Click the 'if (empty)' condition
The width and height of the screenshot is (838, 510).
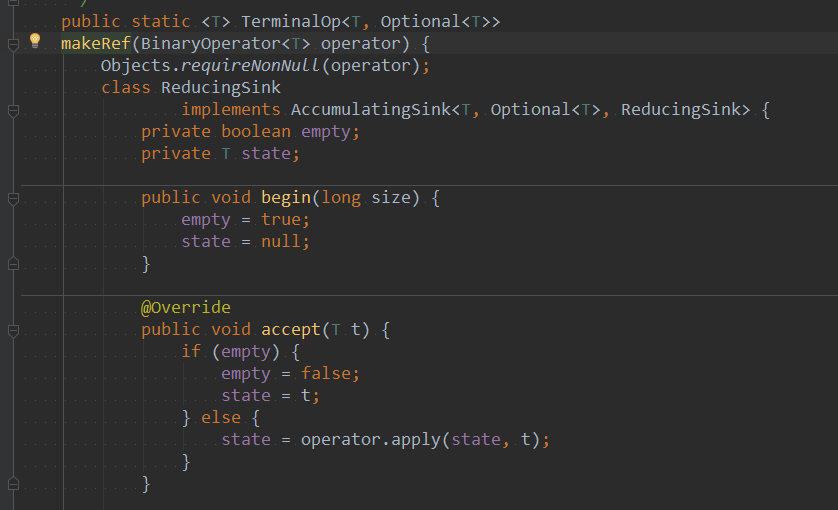click(230, 352)
